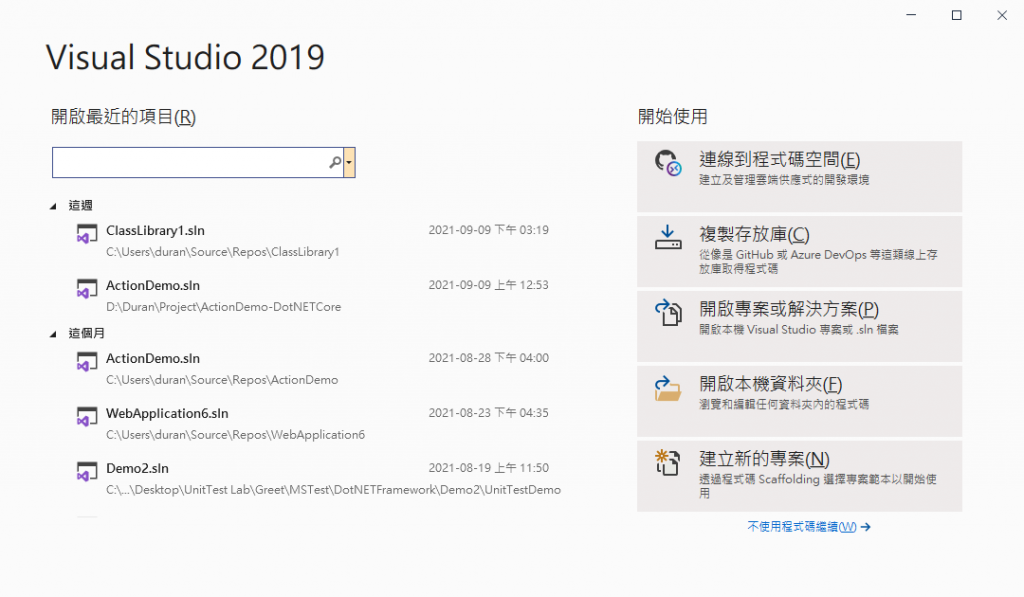
Task: Collapse the 這個月 group
Action: tap(54, 334)
